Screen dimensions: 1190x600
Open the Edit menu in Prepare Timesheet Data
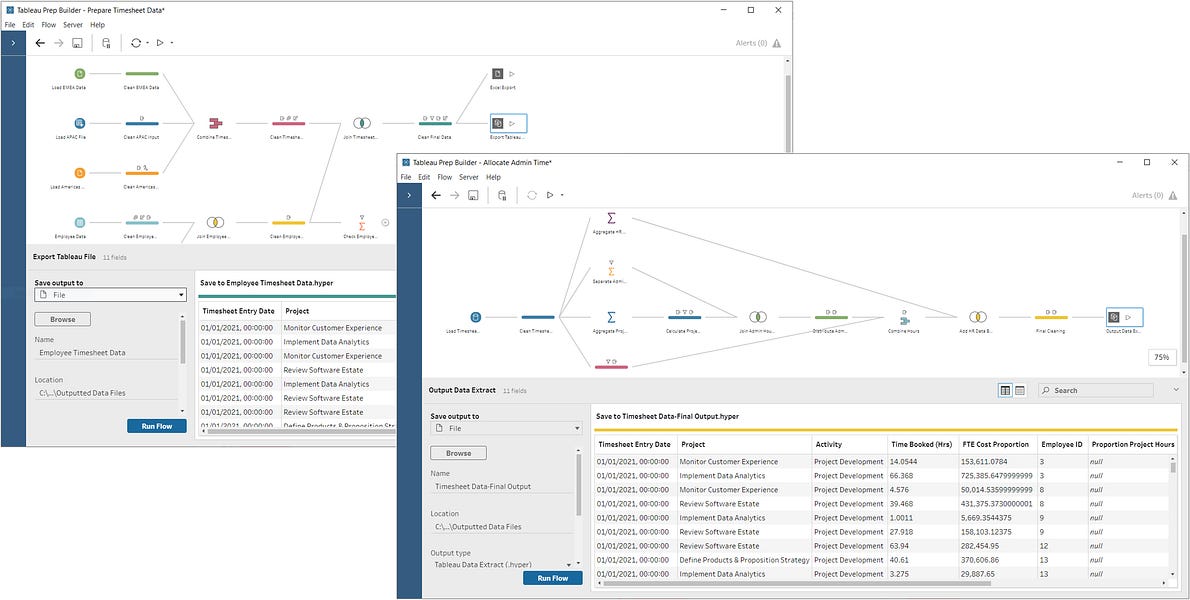[x=26, y=24]
